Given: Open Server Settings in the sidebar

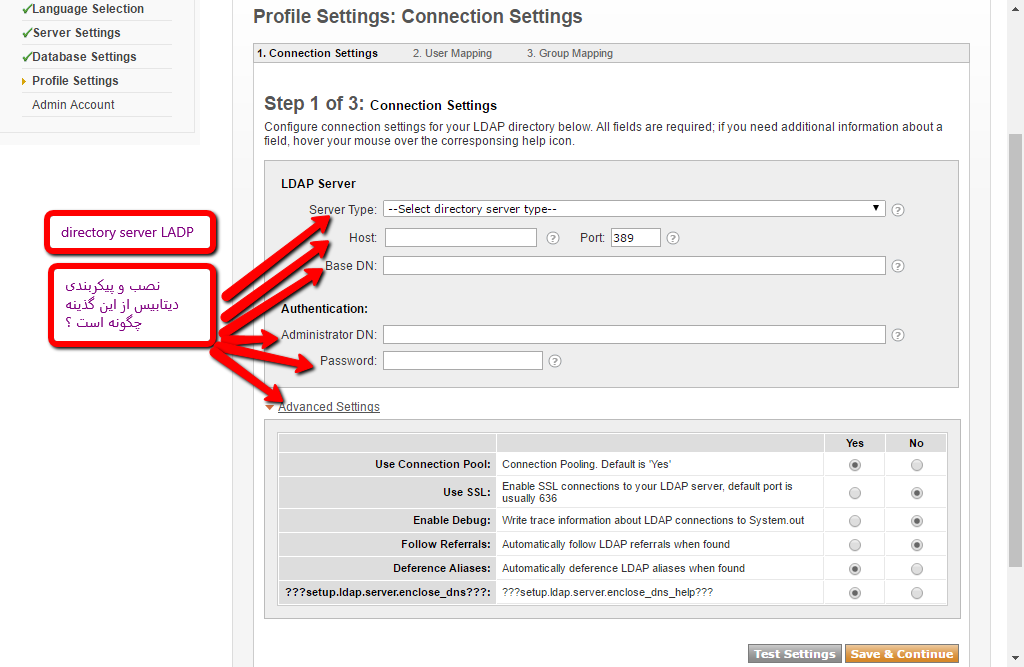Looking at the screenshot, I should coord(76,33).
